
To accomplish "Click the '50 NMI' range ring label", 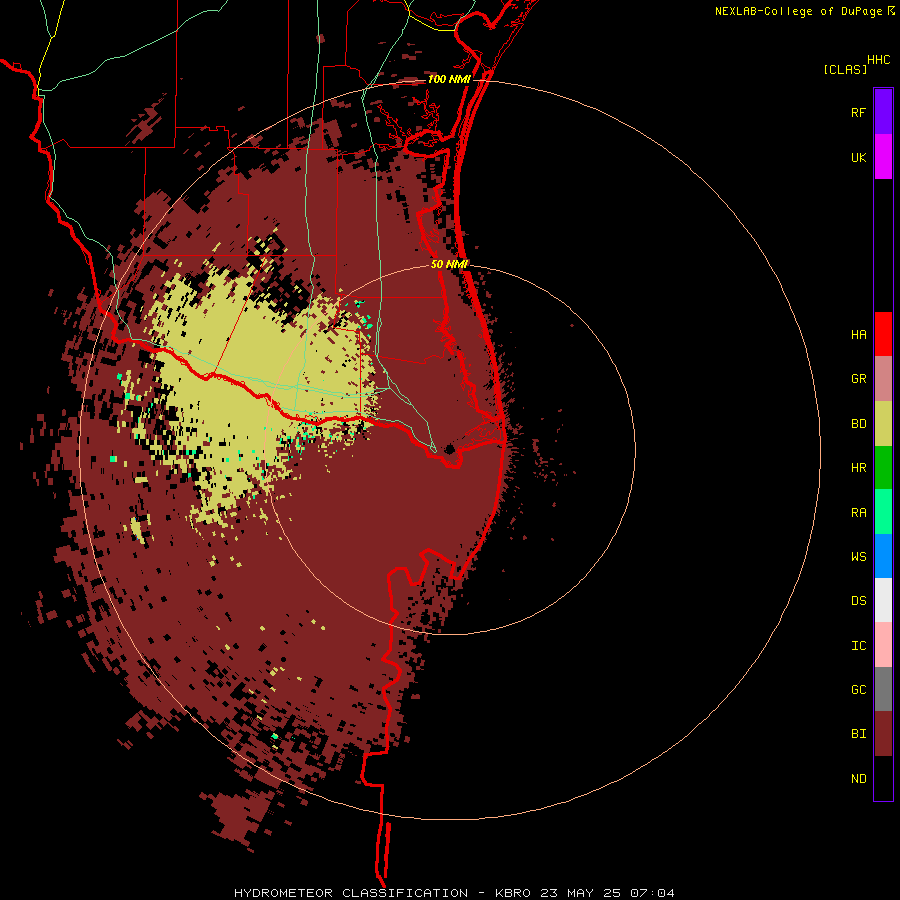I will coord(449,264).
